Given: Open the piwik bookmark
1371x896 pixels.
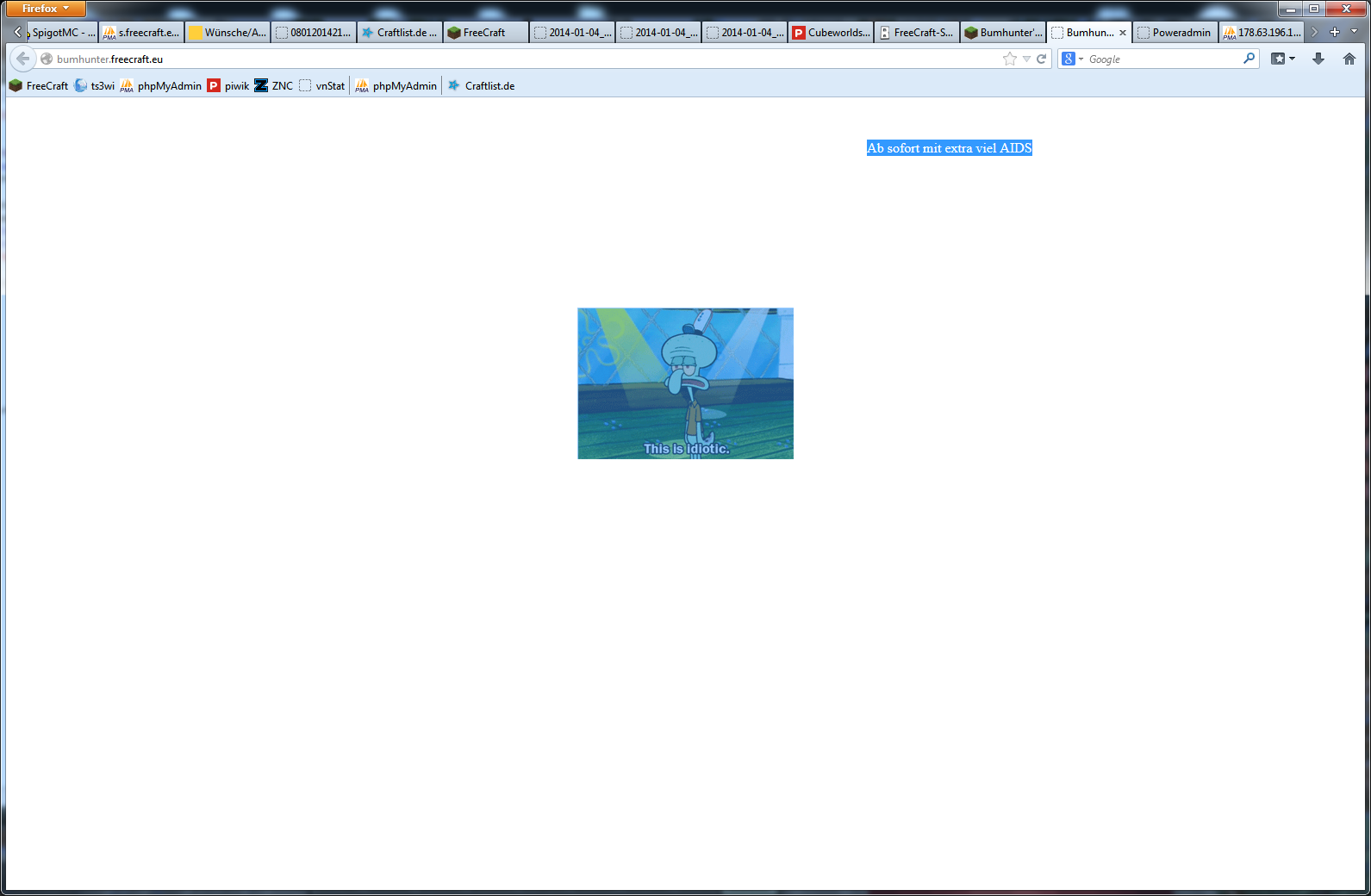Looking at the screenshot, I should coord(228,86).
